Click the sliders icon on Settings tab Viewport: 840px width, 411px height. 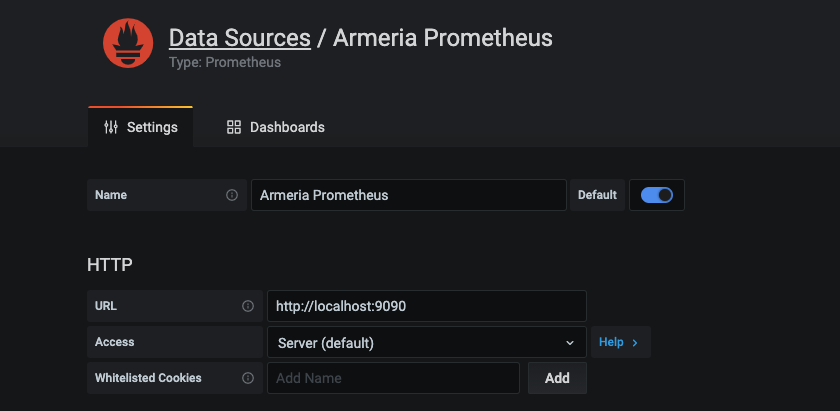tap(111, 127)
